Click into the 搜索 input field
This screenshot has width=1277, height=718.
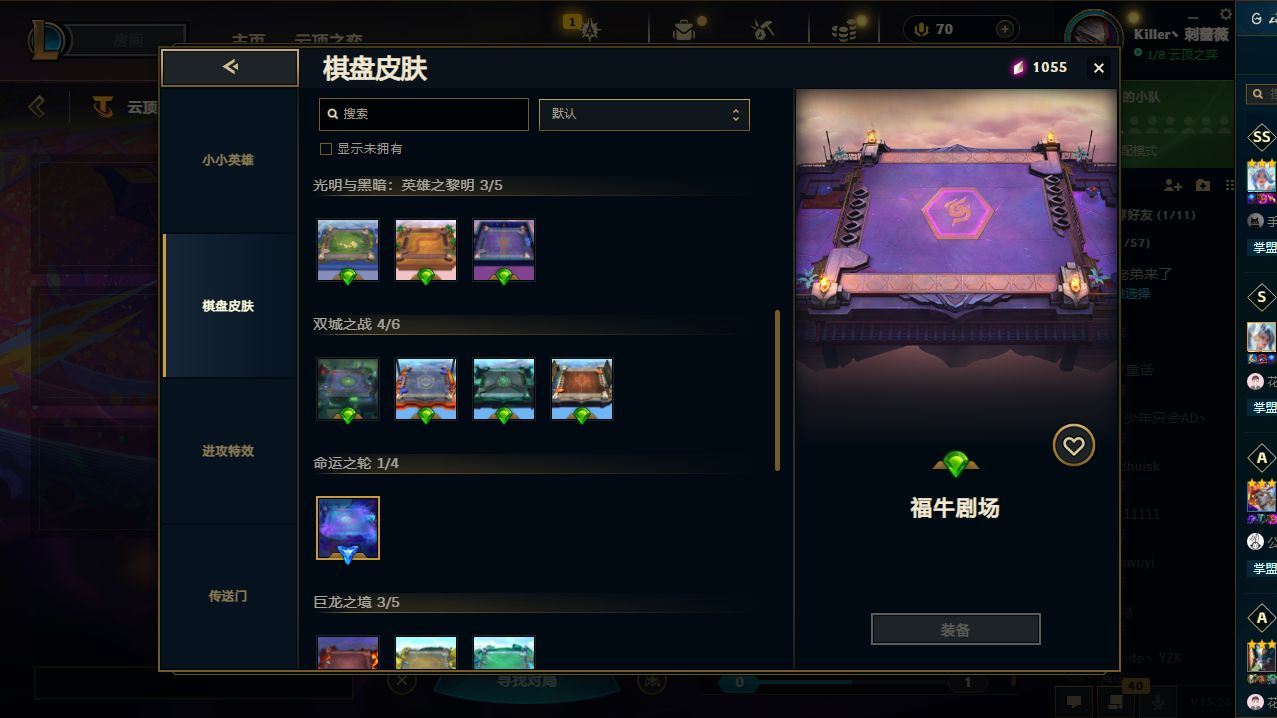coord(424,114)
